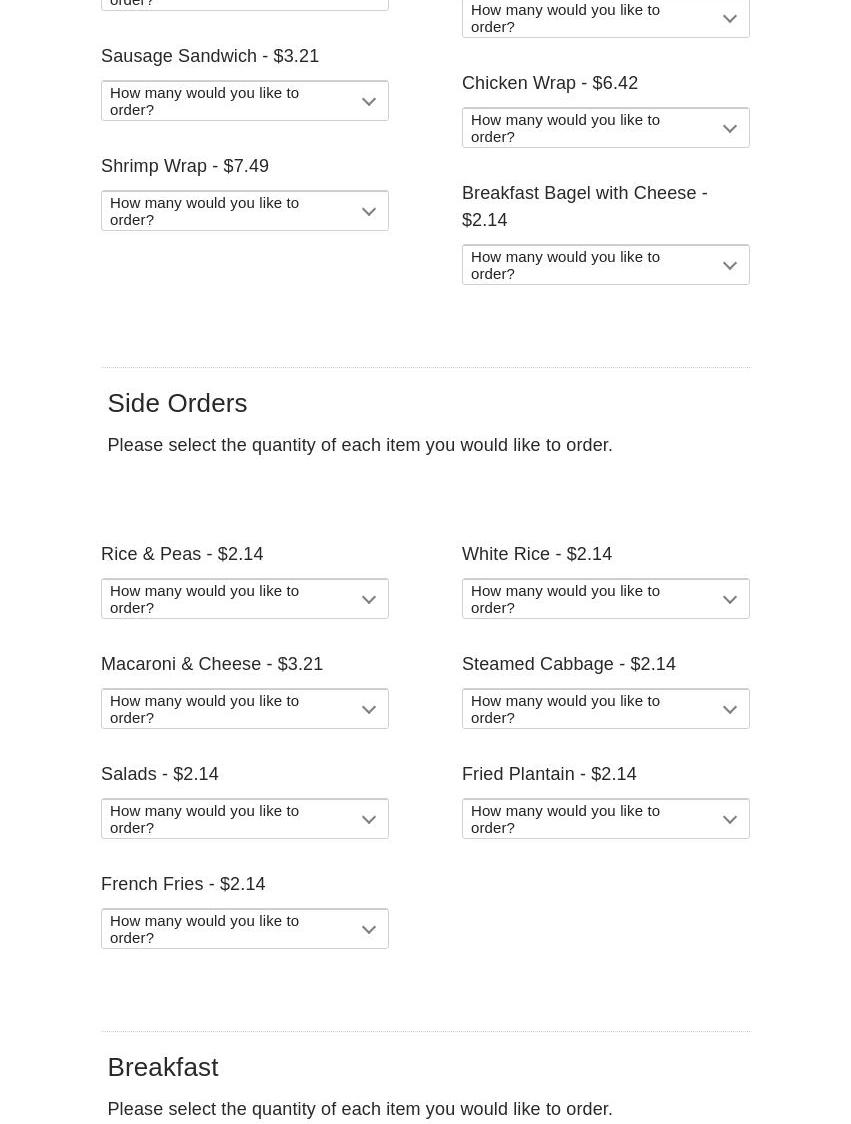The height and width of the screenshot is (1124, 851).
Task: Click chevron arrow on Shrimp Wrap select
Action: 369,212
